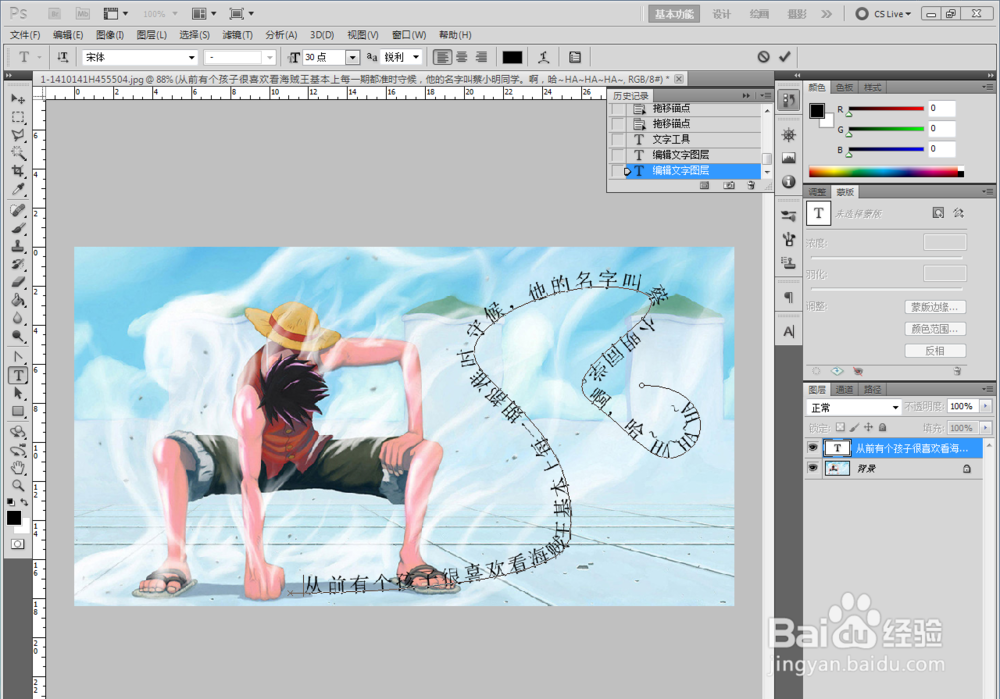Select the Hand tool
The image size is (1000, 699).
(18, 468)
